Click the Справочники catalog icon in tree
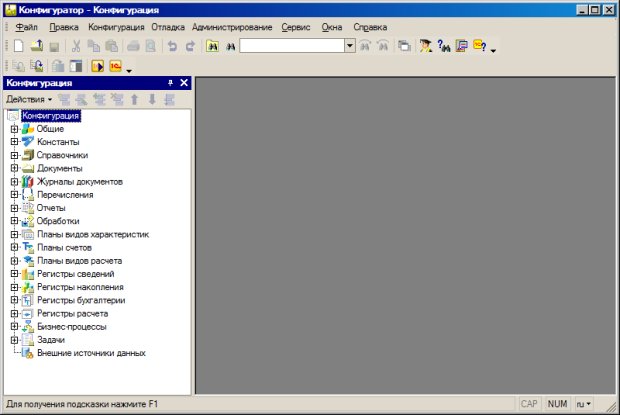 point(28,155)
